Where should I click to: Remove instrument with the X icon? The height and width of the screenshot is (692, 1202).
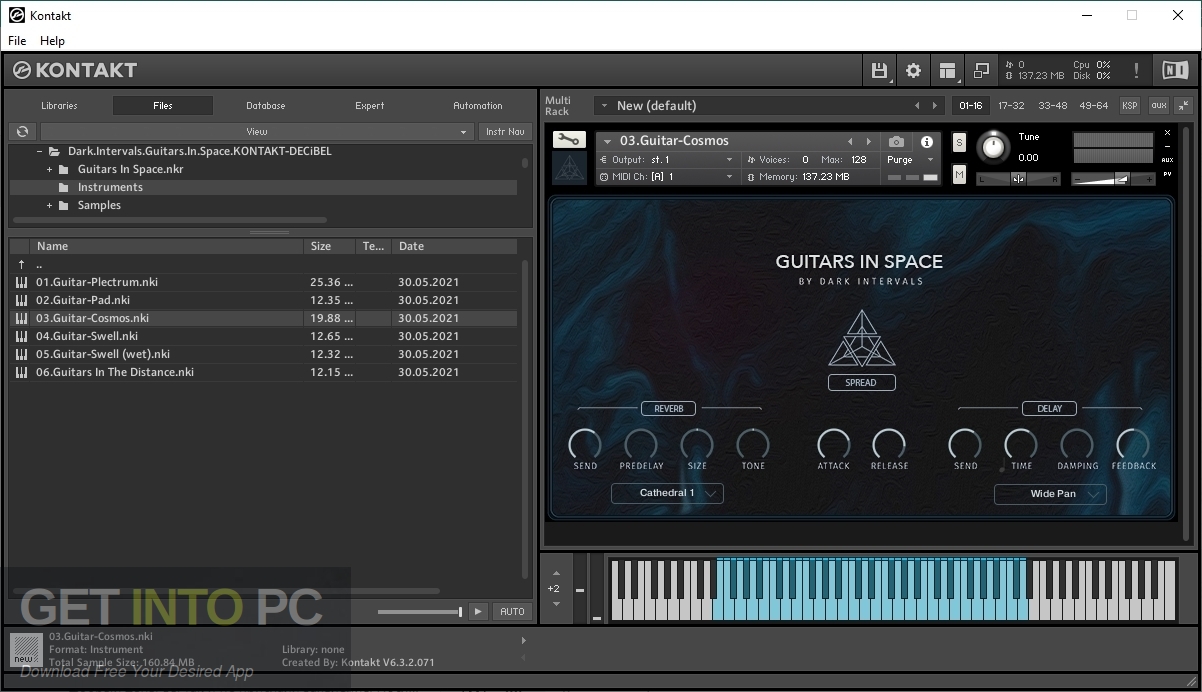point(1167,133)
